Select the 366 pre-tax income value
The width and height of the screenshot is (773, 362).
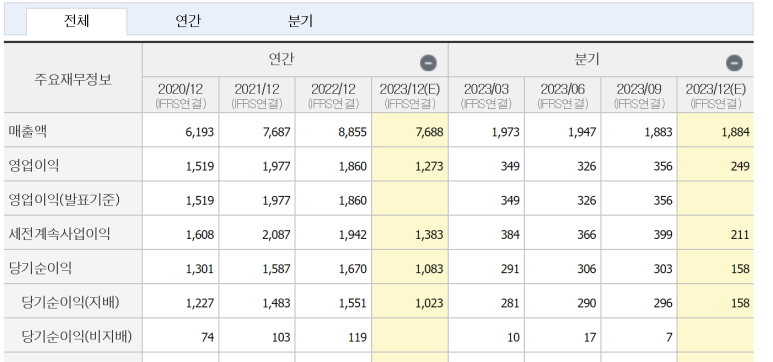click(588, 235)
